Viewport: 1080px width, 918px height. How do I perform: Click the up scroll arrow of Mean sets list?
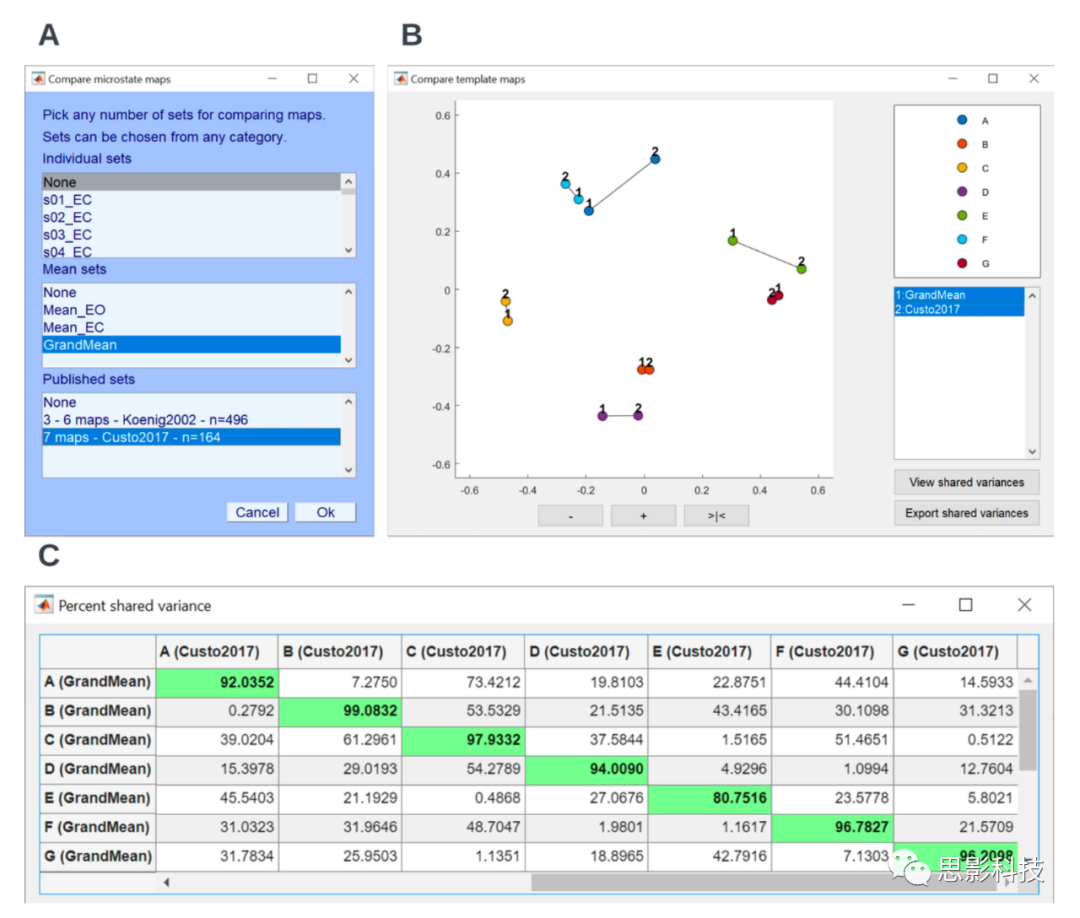tap(348, 294)
